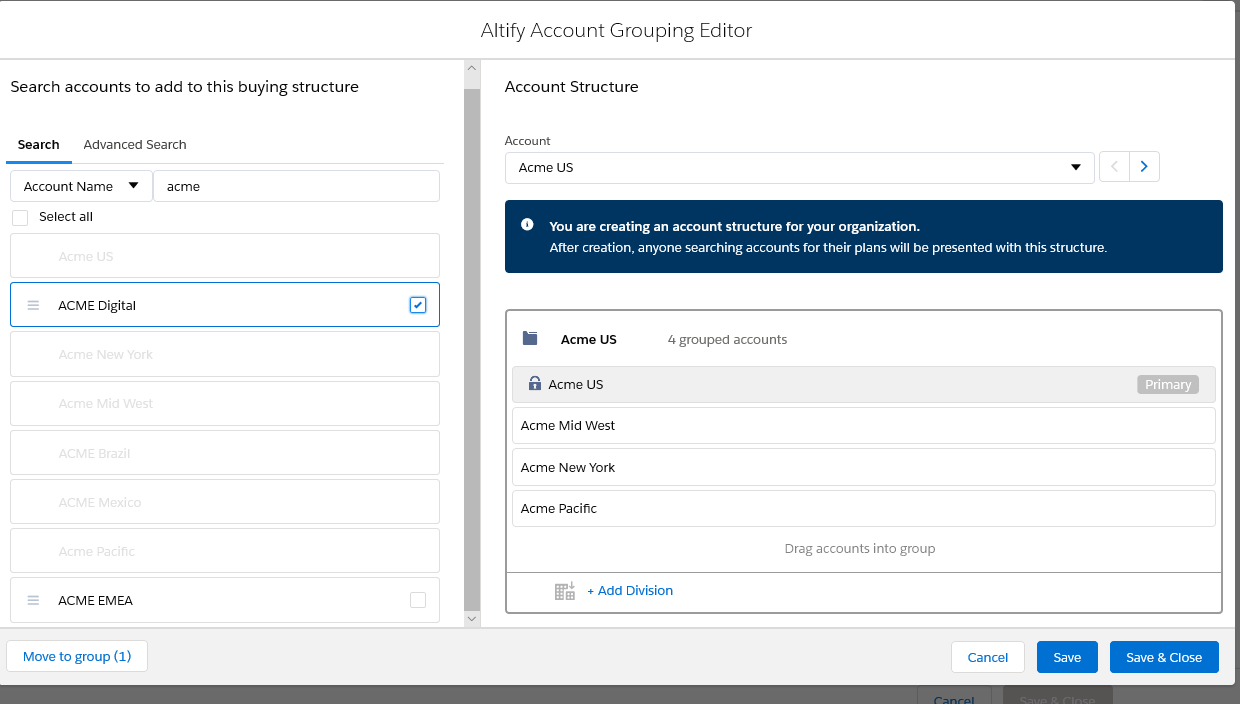Image resolution: width=1240 pixels, height=704 pixels.
Task: Click the ACME EMEA search result row
Action: (x=225, y=600)
